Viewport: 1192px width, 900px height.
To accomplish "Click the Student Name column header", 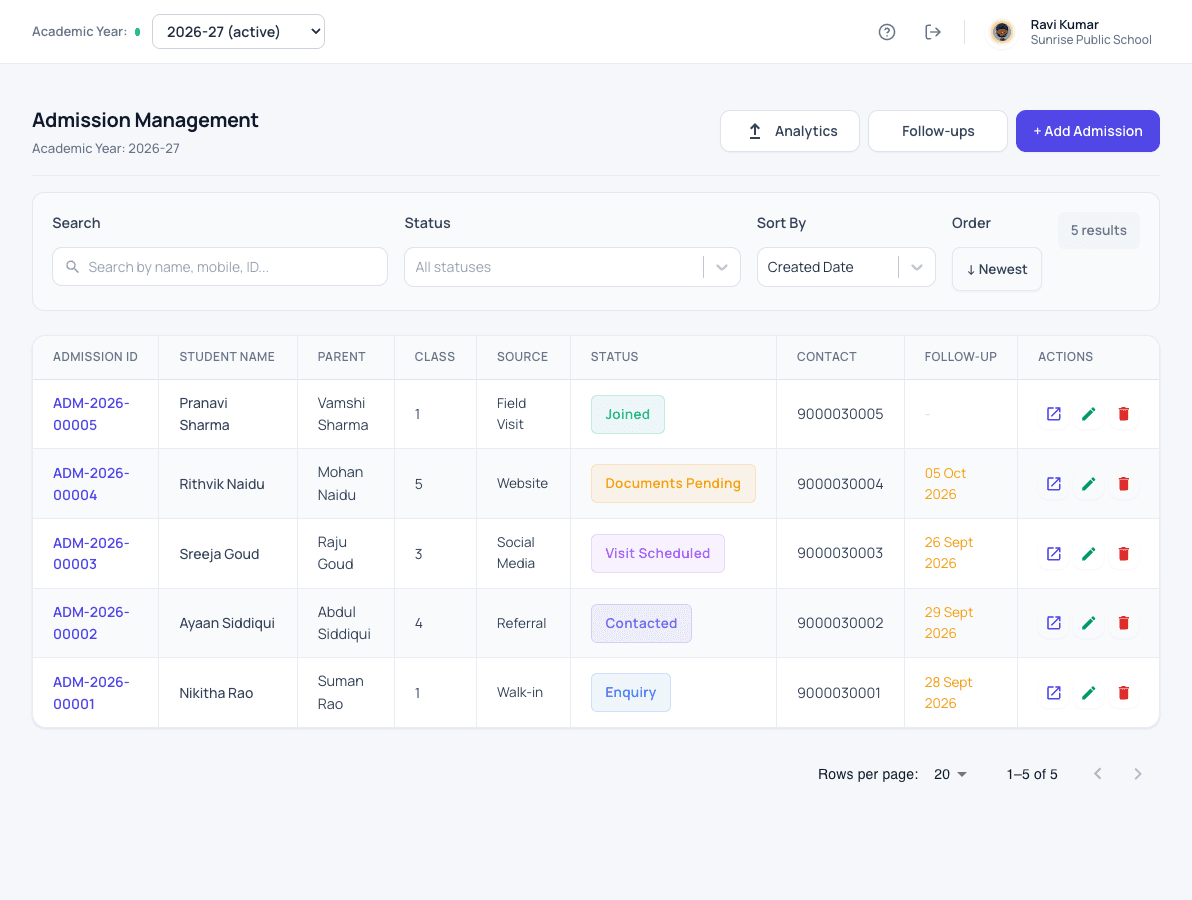I will (227, 357).
